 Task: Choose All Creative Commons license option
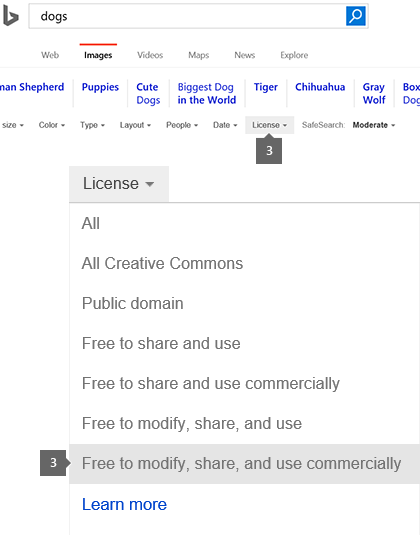point(162,263)
